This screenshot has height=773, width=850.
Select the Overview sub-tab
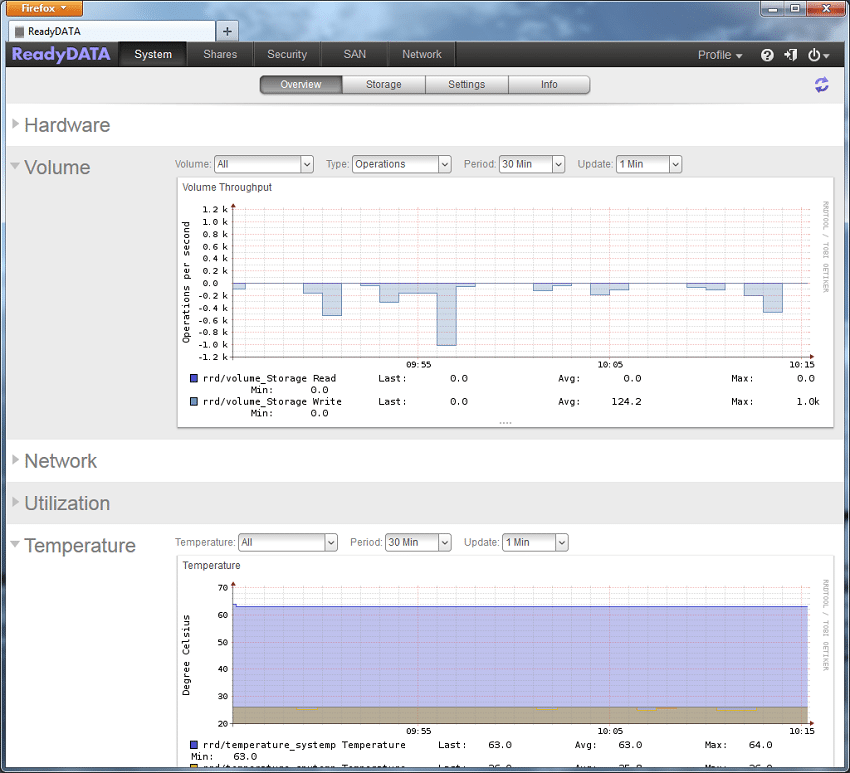301,85
